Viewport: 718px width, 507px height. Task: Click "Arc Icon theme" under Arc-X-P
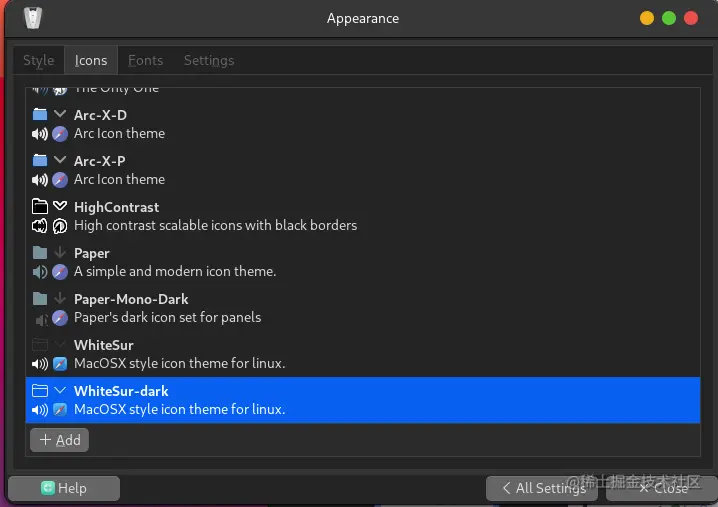[x=120, y=180]
